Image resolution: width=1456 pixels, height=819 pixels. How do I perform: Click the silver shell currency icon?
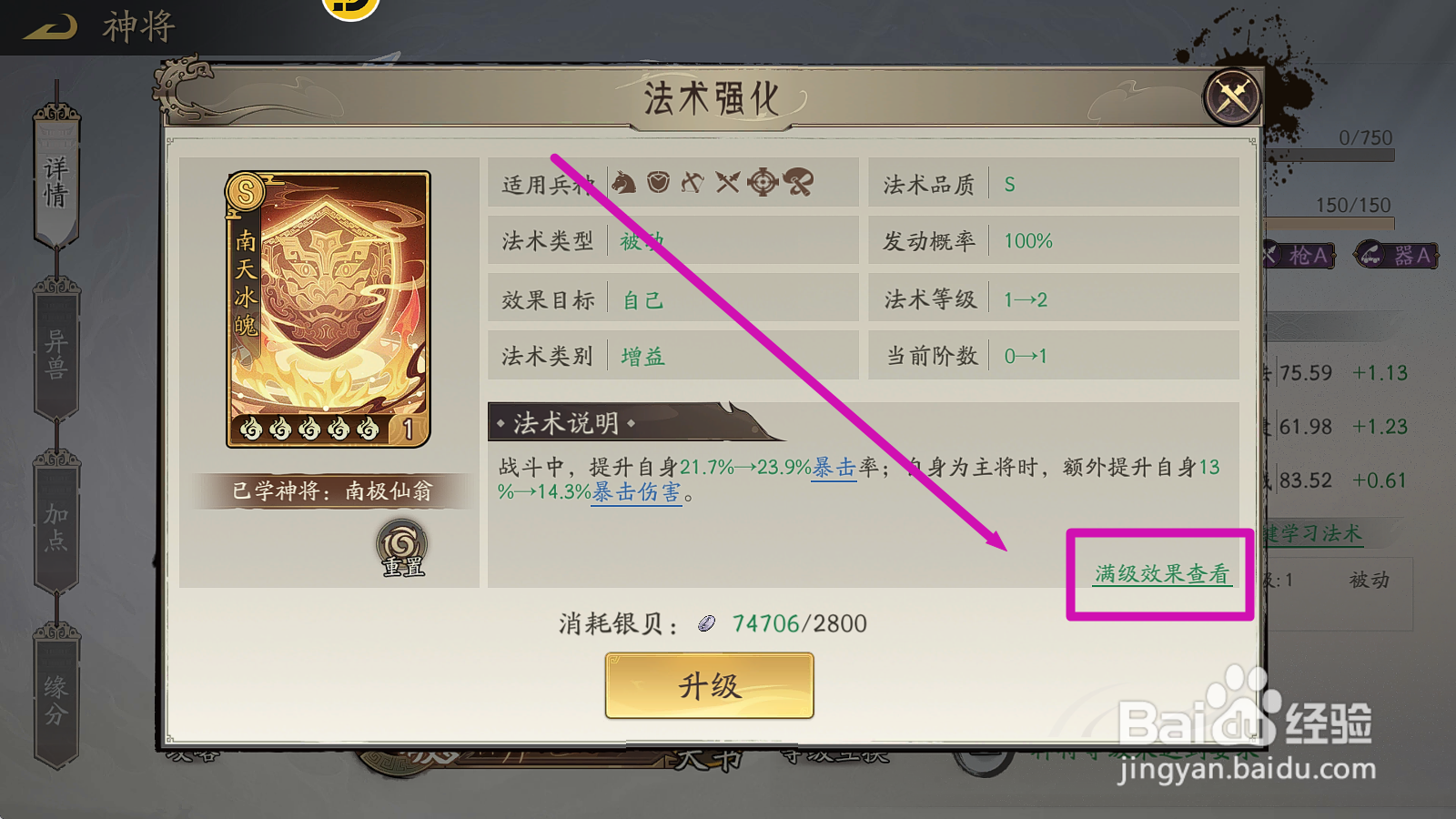click(x=707, y=623)
